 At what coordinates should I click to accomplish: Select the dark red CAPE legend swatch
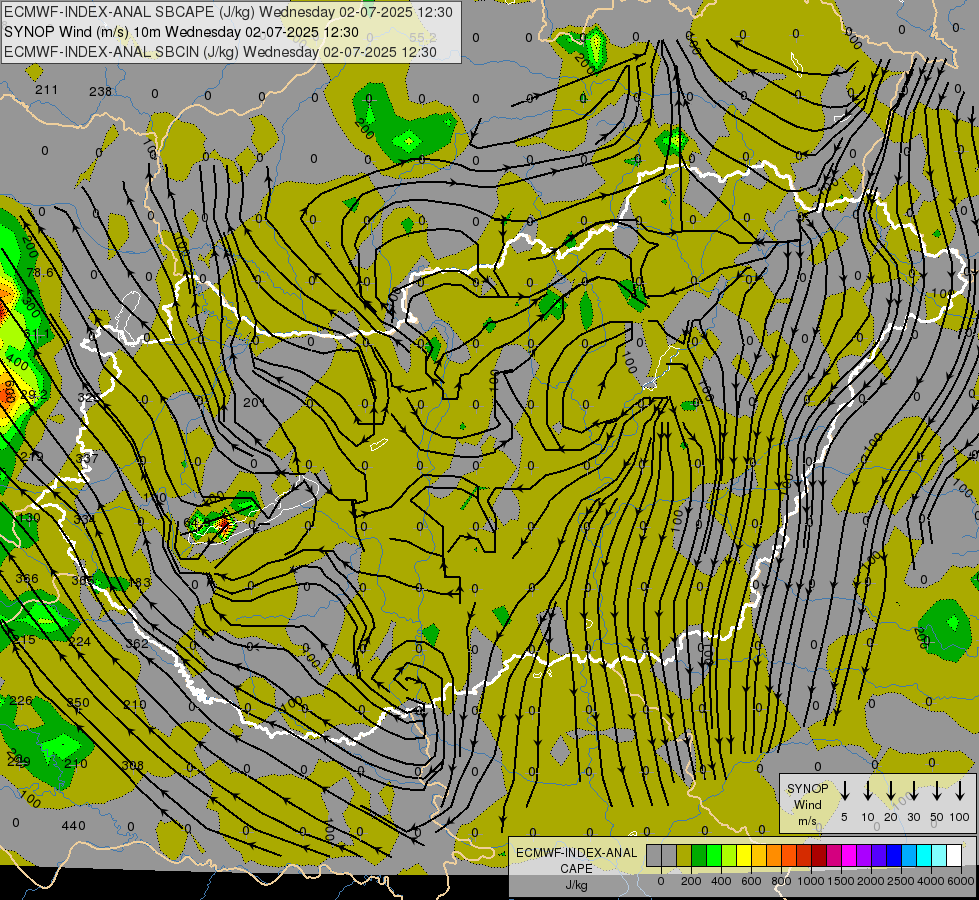(819, 855)
